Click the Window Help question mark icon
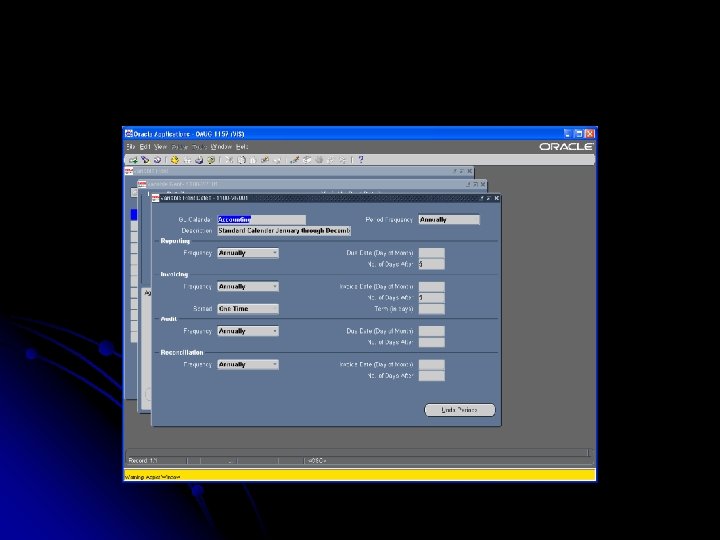The height and width of the screenshot is (540, 720). 361,160
